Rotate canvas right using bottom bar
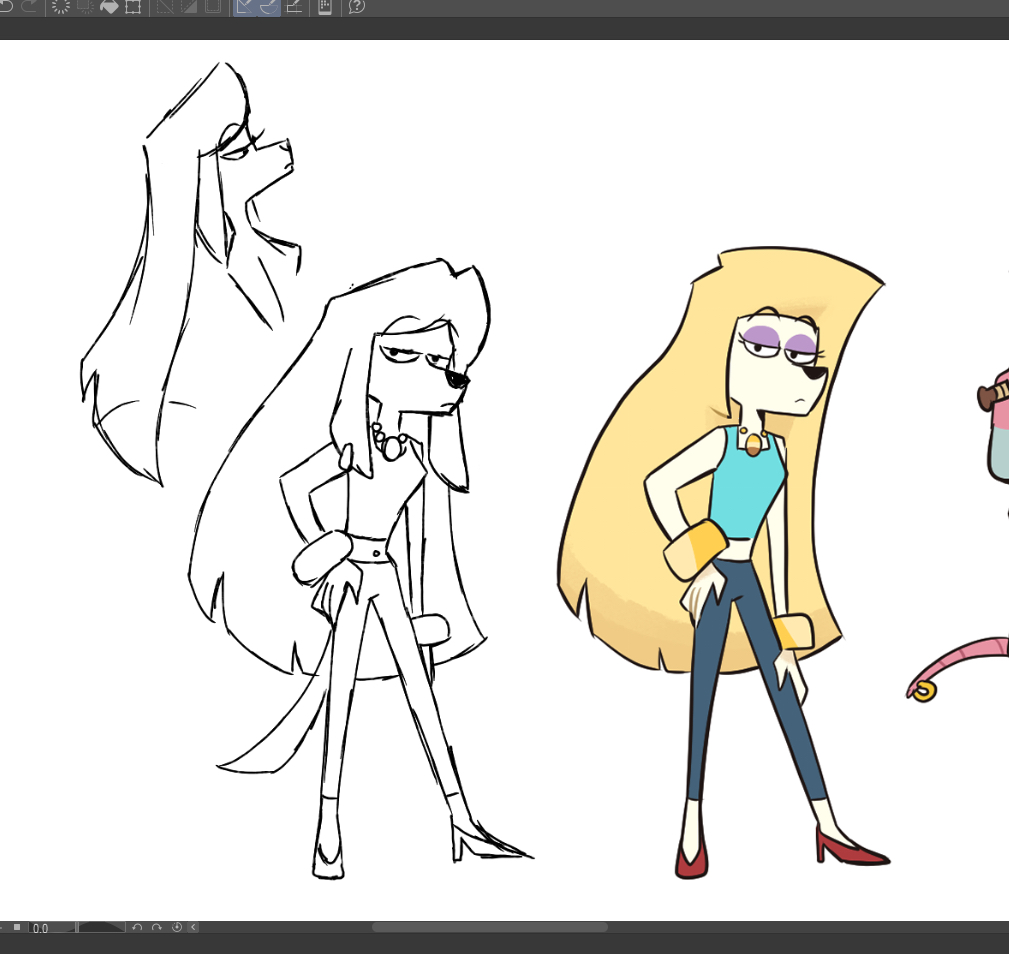 click(x=157, y=928)
